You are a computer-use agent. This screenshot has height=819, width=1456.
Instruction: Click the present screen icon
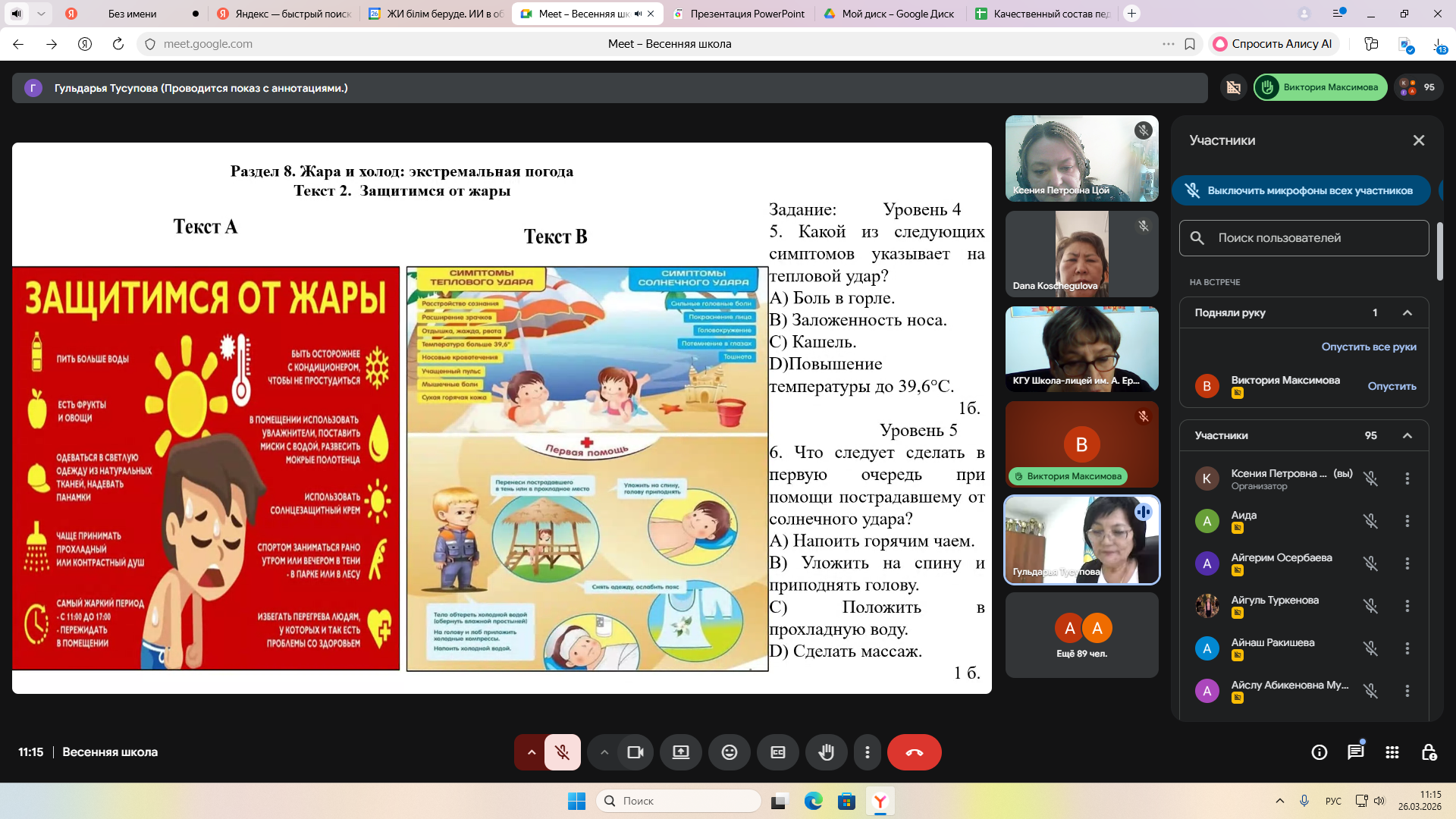tap(680, 752)
